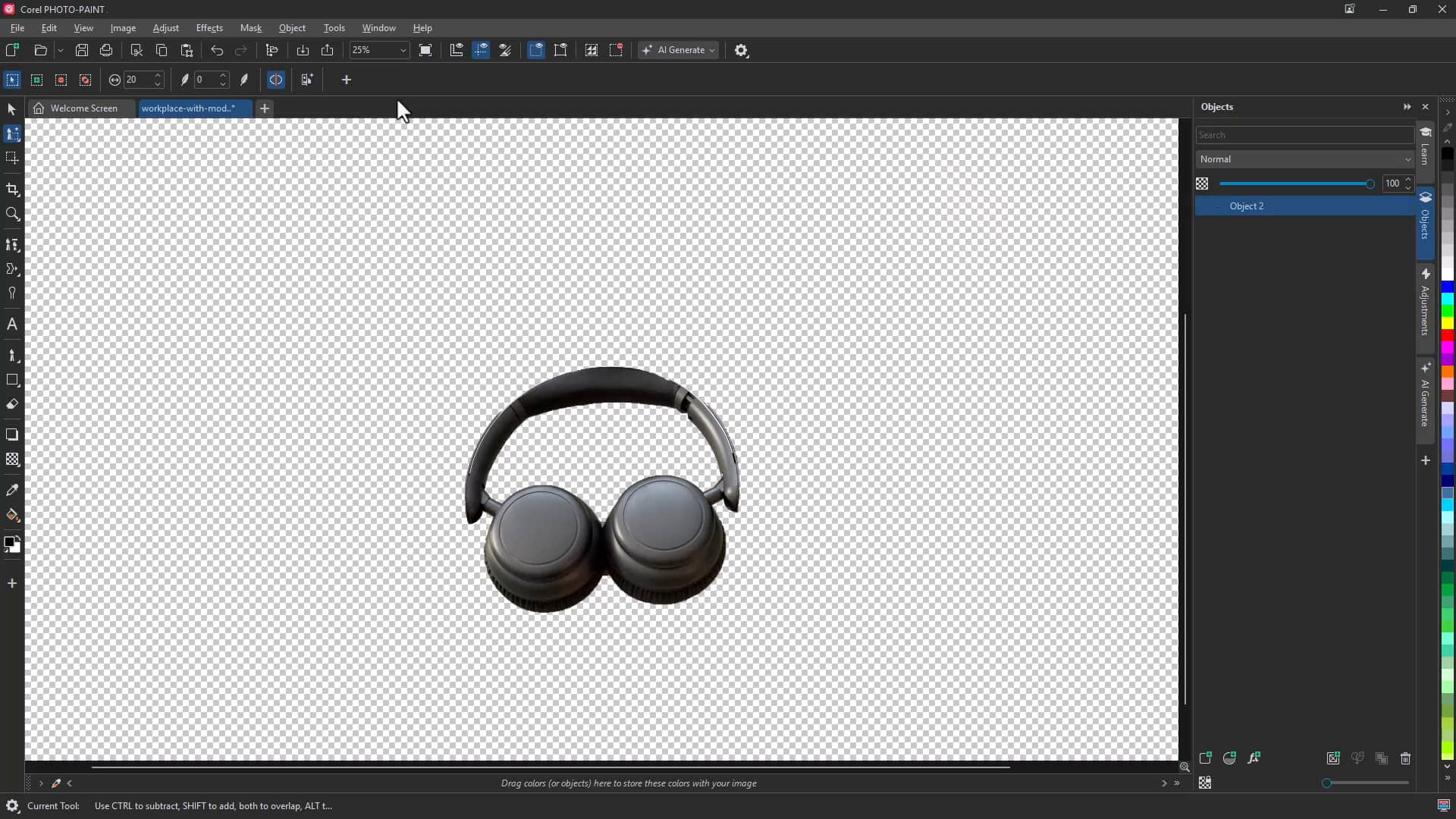Toggle visibility of the mask marquee

(536, 50)
